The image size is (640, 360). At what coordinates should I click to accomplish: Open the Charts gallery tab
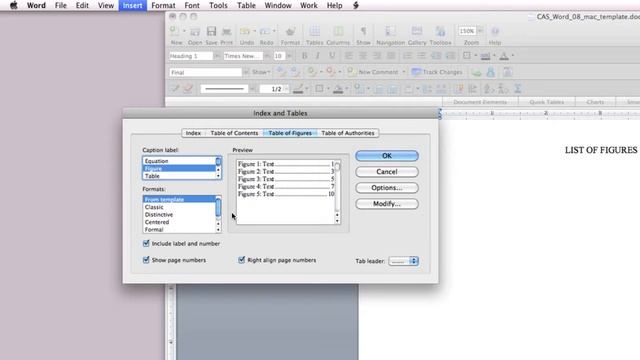(x=595, y=102)
